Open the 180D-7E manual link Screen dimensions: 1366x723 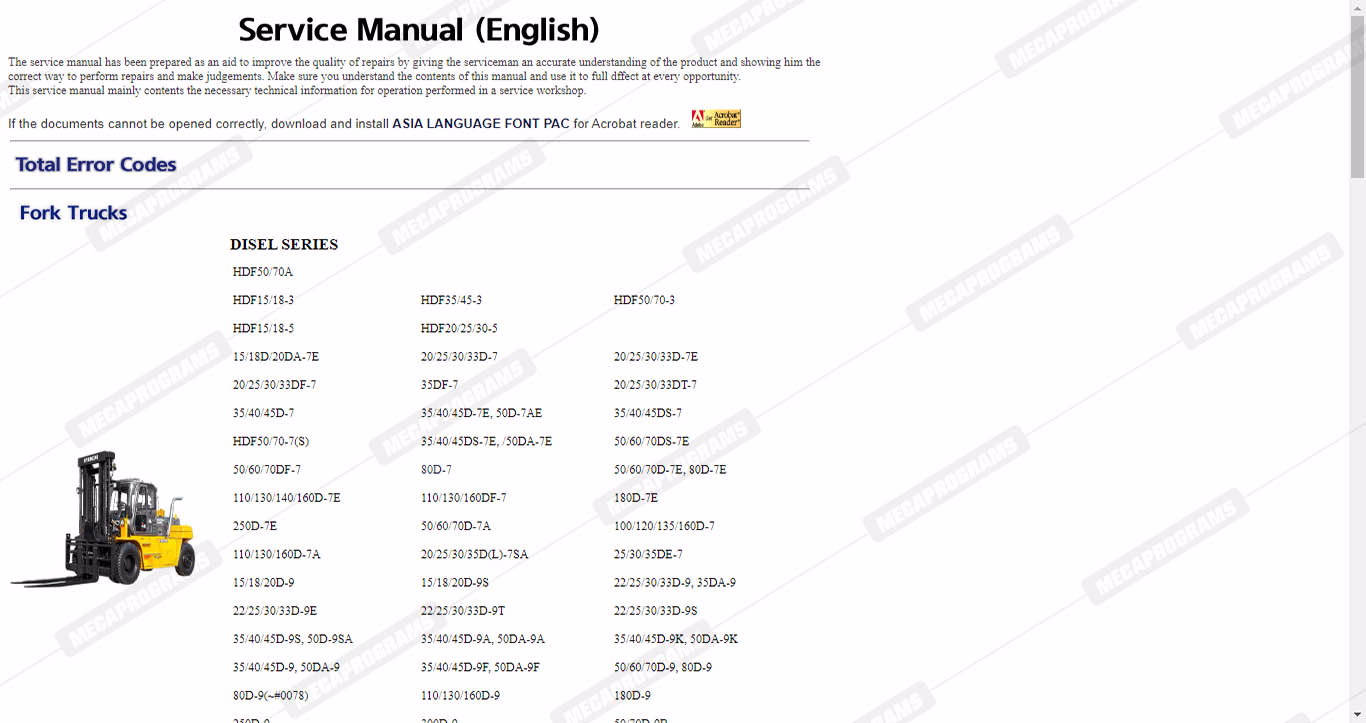click(636, 498)
